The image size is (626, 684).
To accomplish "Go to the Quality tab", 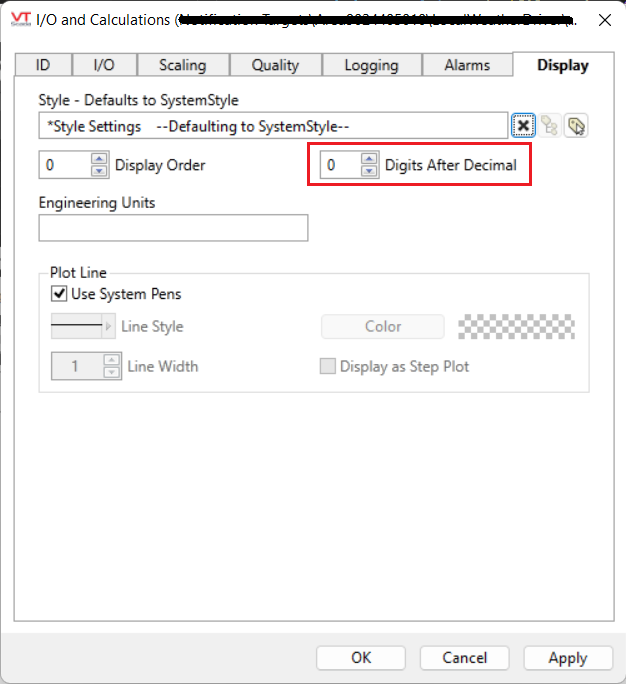I will tap(275, 65).
